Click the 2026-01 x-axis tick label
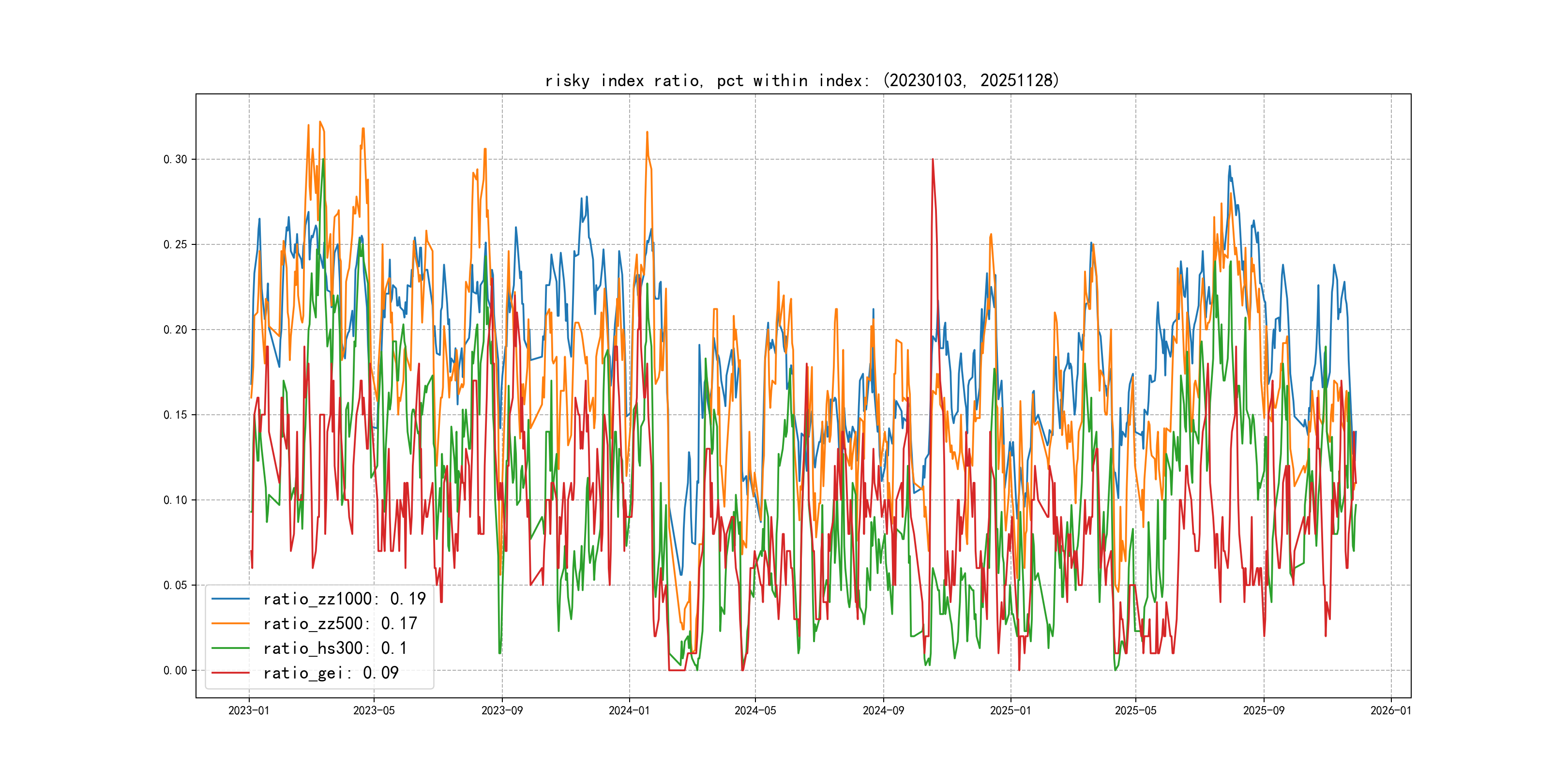Viewport: 1568px width, 784px height. [x=1390, y=710]
